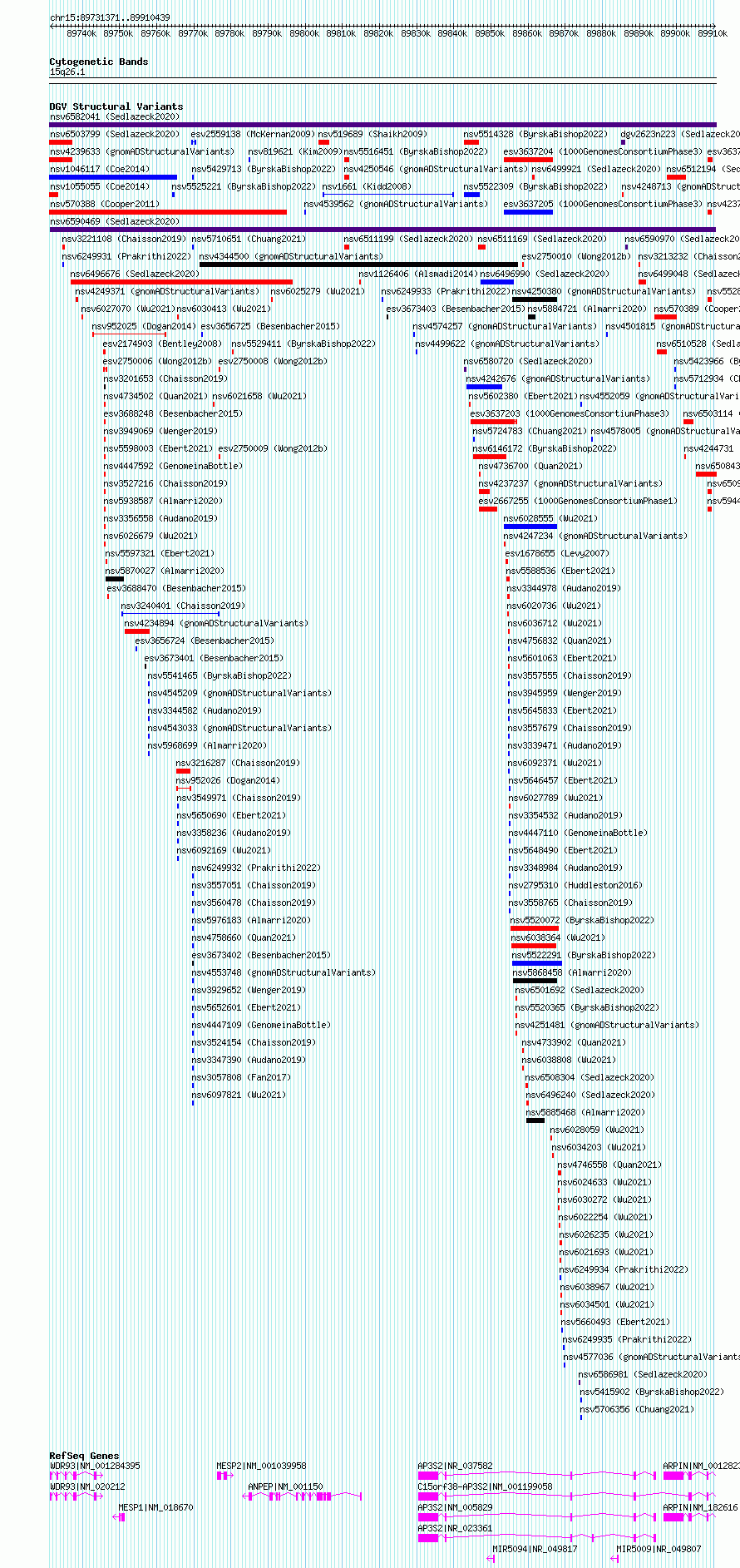Click the DGV Structural Variants track title
Image resolution: width=740 pixels, height=1568 pixels.
click(116, 106)
